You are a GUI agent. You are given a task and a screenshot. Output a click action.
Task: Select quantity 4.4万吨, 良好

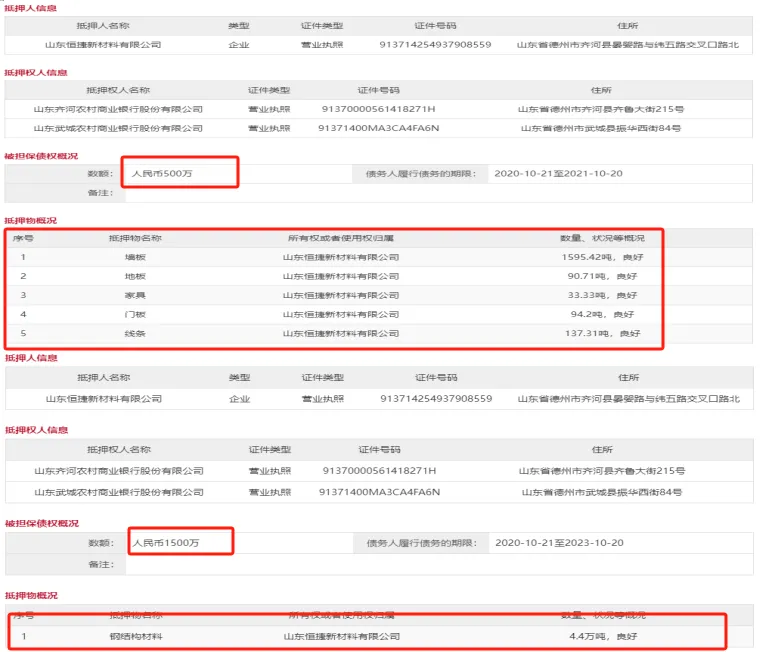point(603,636)
